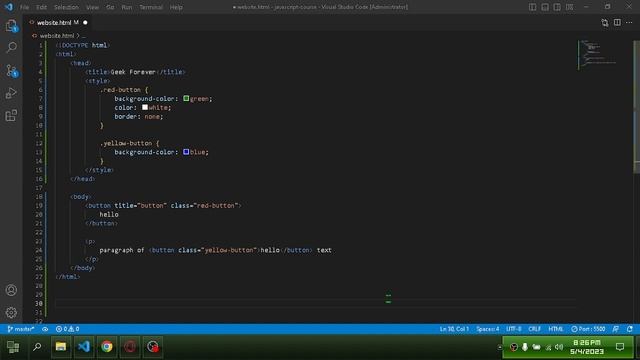
Task: Toggle bottom panel layout icon
Action: pyautogui.click(x=545, y=7)
